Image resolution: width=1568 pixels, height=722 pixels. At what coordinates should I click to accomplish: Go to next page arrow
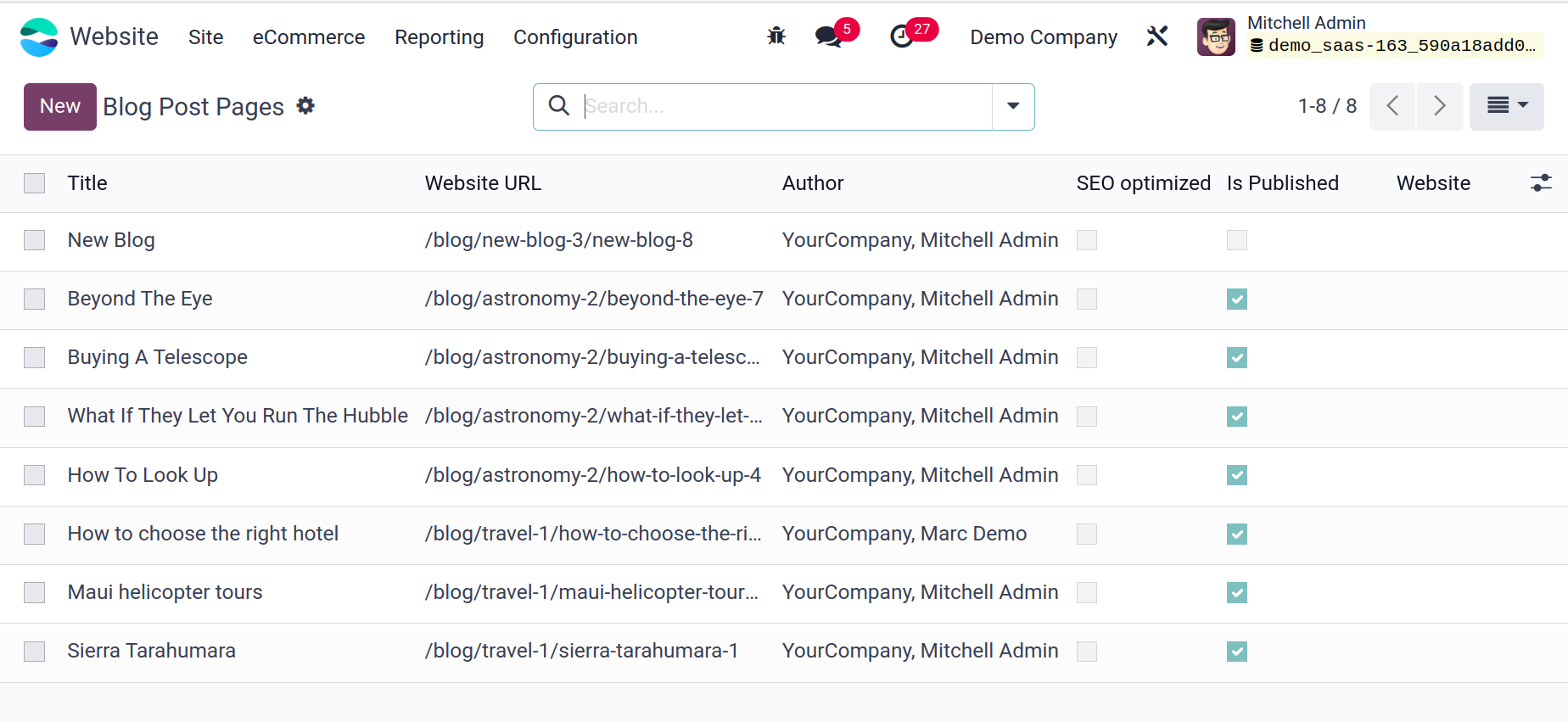click(x=1440, y=106)
